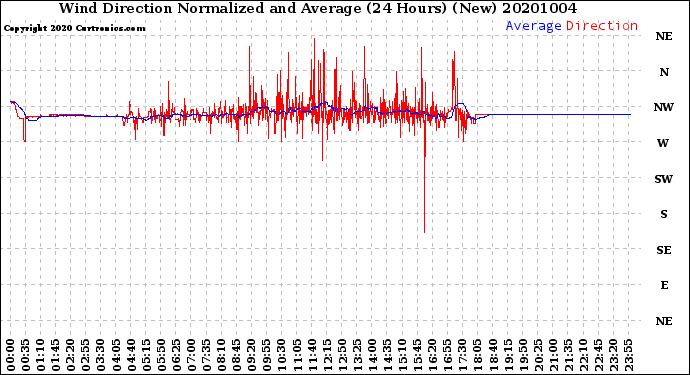Click the 22:10 time label
The image size is (690, 375).
584,355
